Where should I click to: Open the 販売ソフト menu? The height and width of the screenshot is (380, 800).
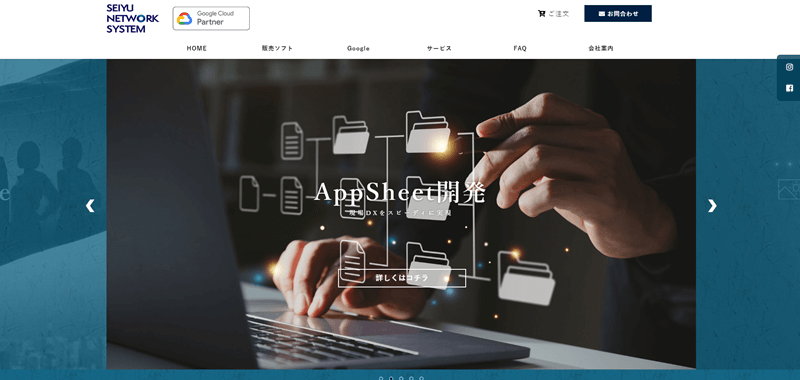(278, 48)
